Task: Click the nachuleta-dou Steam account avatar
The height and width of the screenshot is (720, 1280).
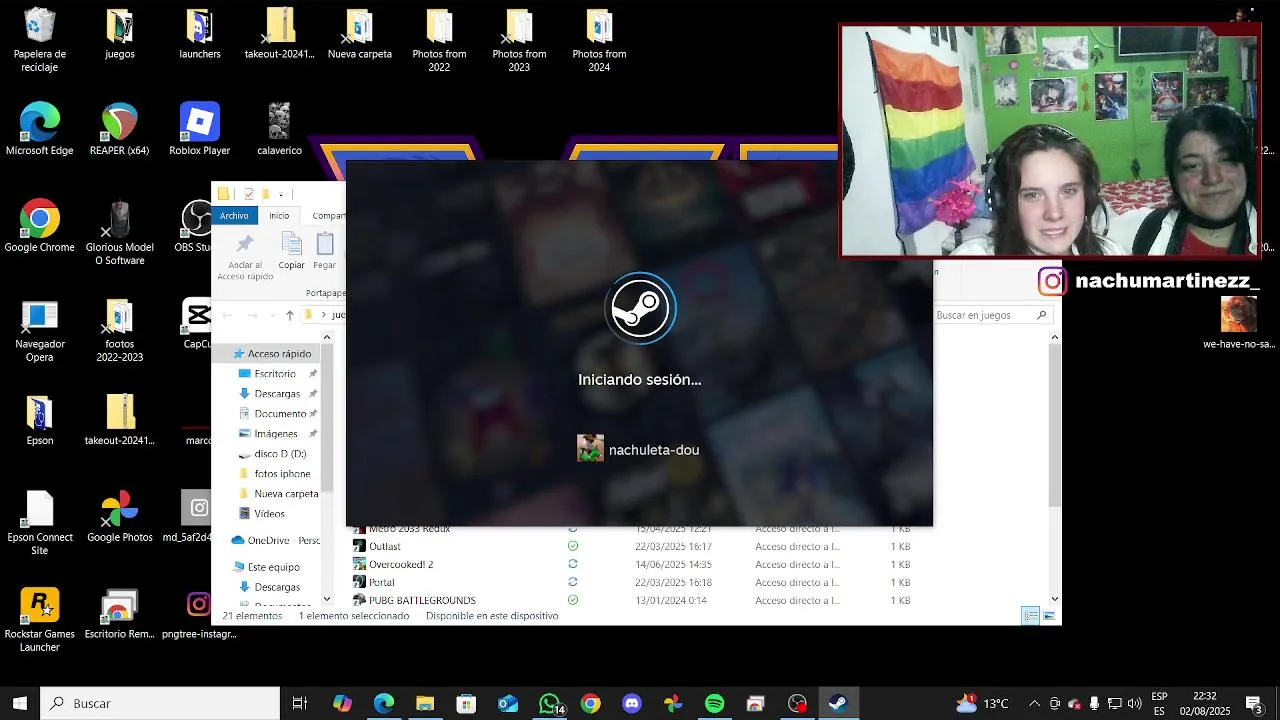Action: click(x=590, y=448)
